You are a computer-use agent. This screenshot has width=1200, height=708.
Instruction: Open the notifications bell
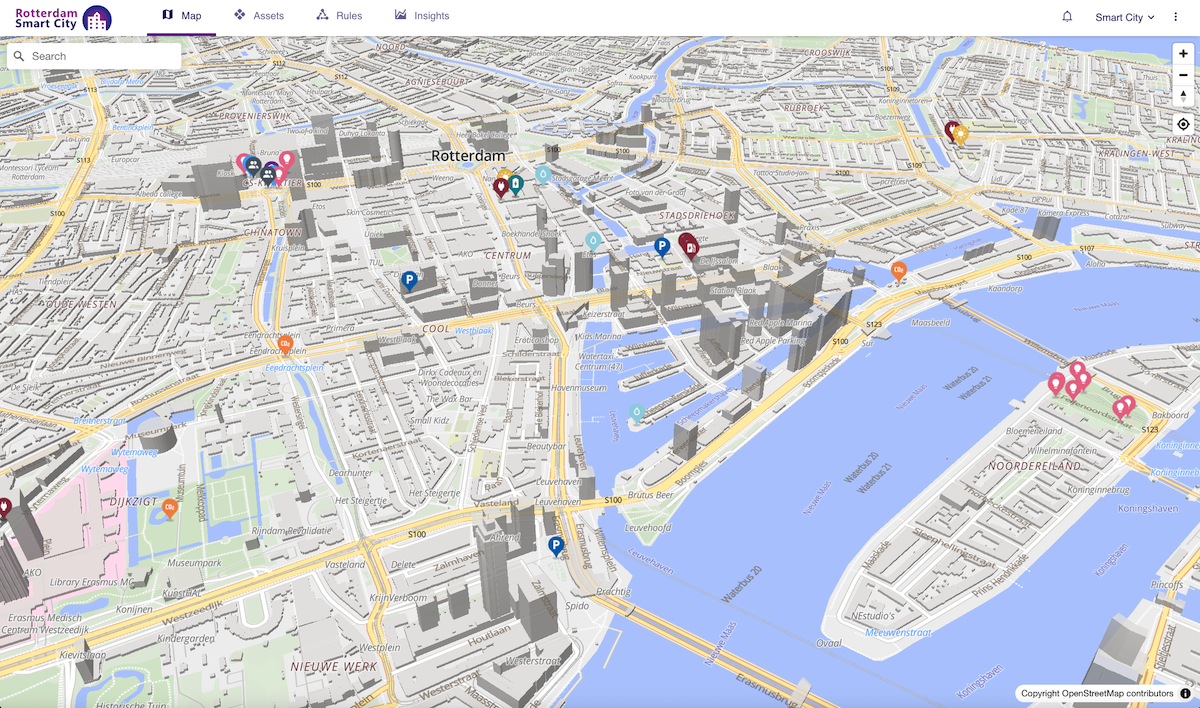tap(1067, 17)
